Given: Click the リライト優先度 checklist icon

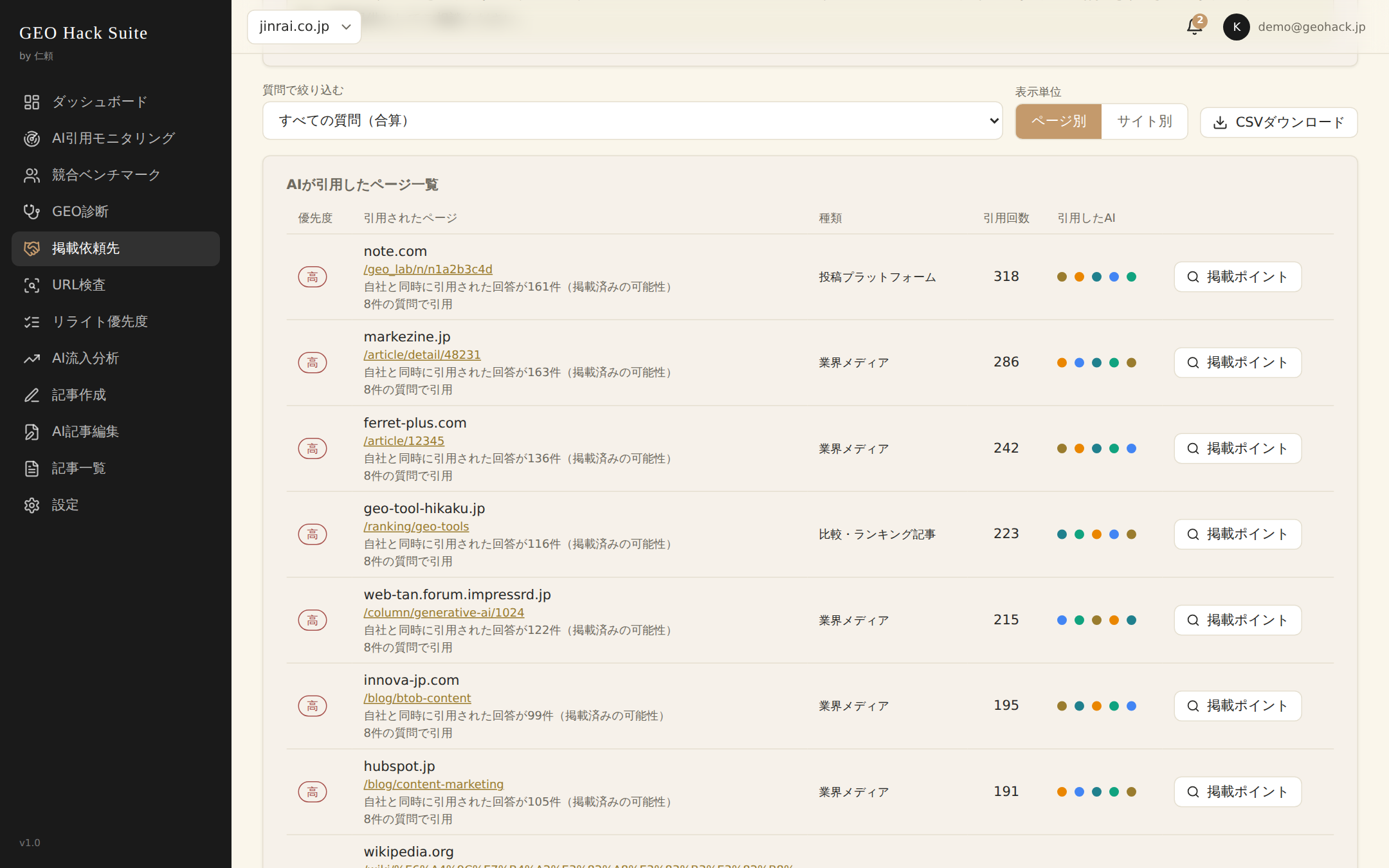Looking at the screenshot, I should [32, 321].
